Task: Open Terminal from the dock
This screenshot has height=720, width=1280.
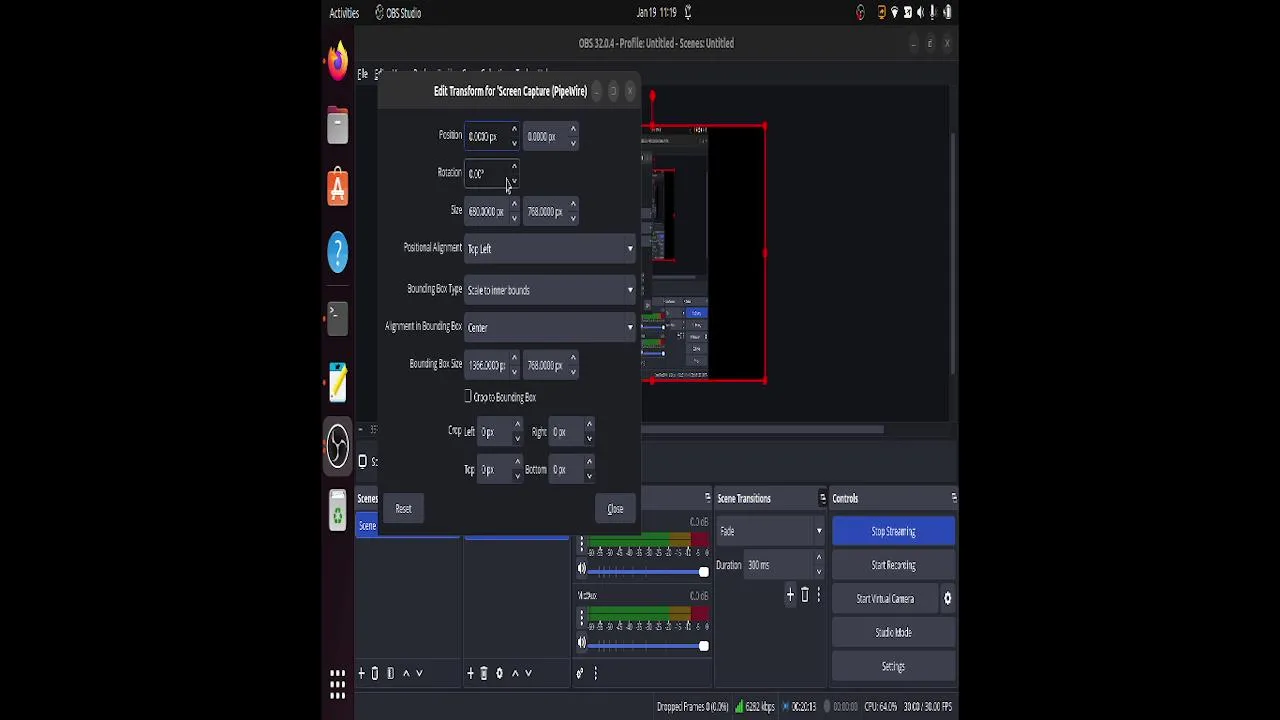Action: point(338,318)
